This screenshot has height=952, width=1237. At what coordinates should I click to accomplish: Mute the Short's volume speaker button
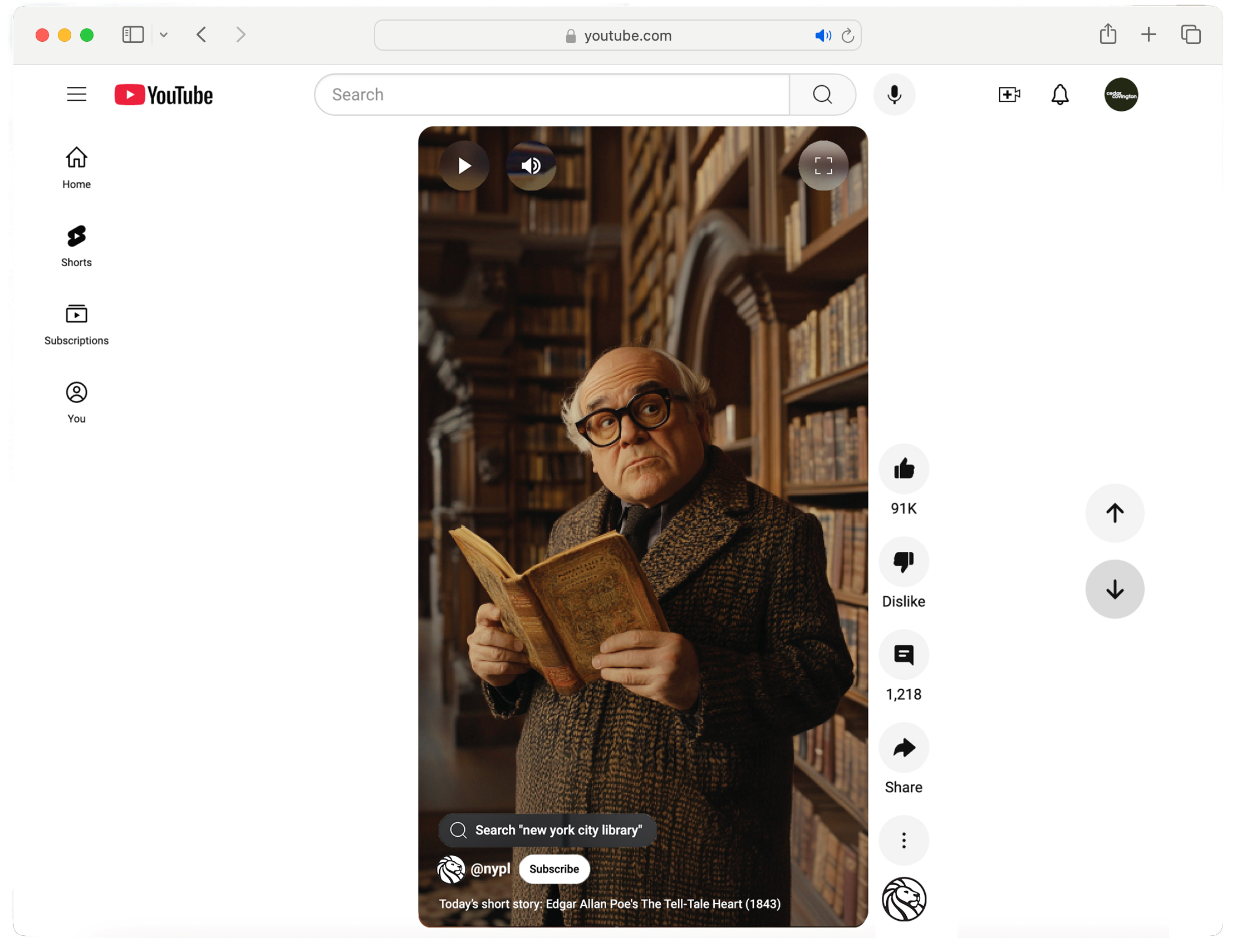531,165
